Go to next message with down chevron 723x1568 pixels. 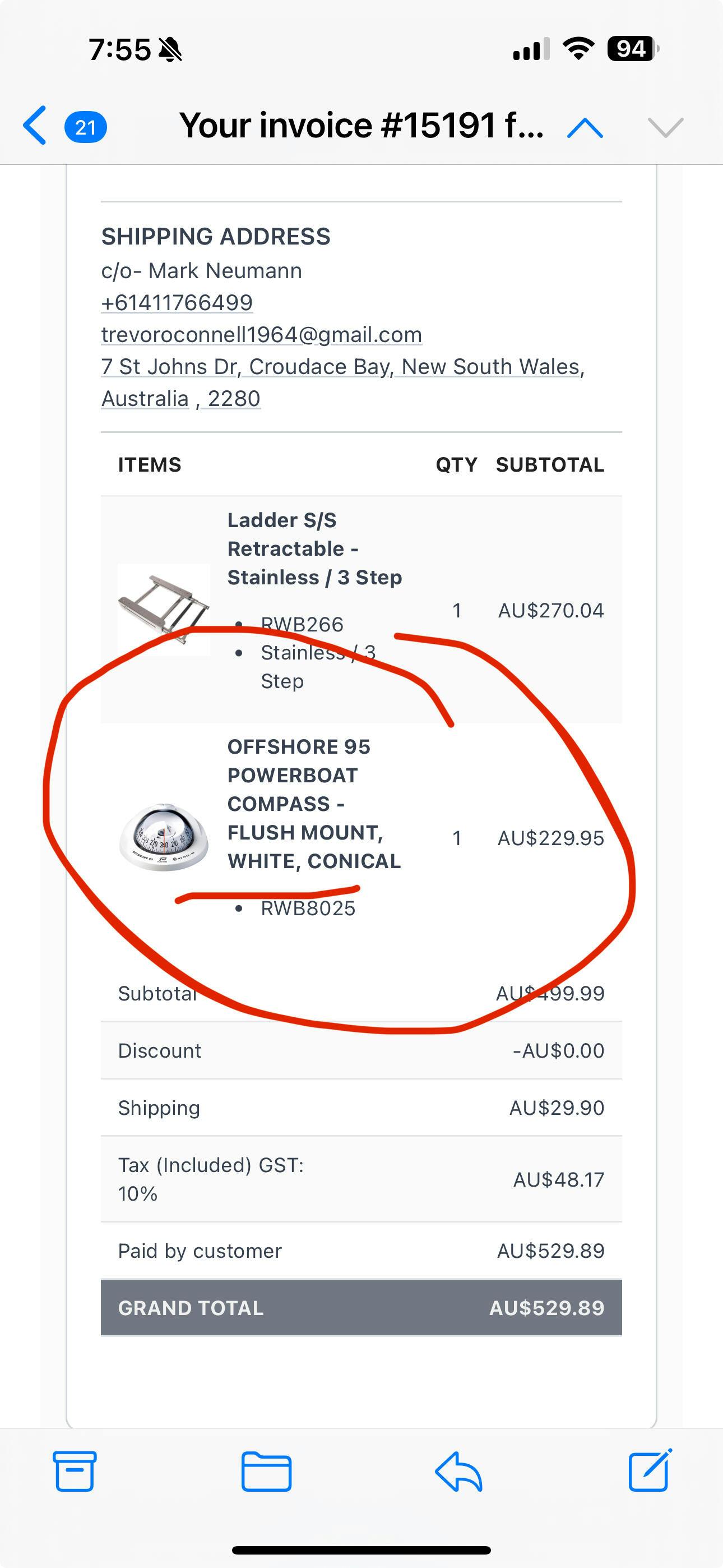[666, 127]
